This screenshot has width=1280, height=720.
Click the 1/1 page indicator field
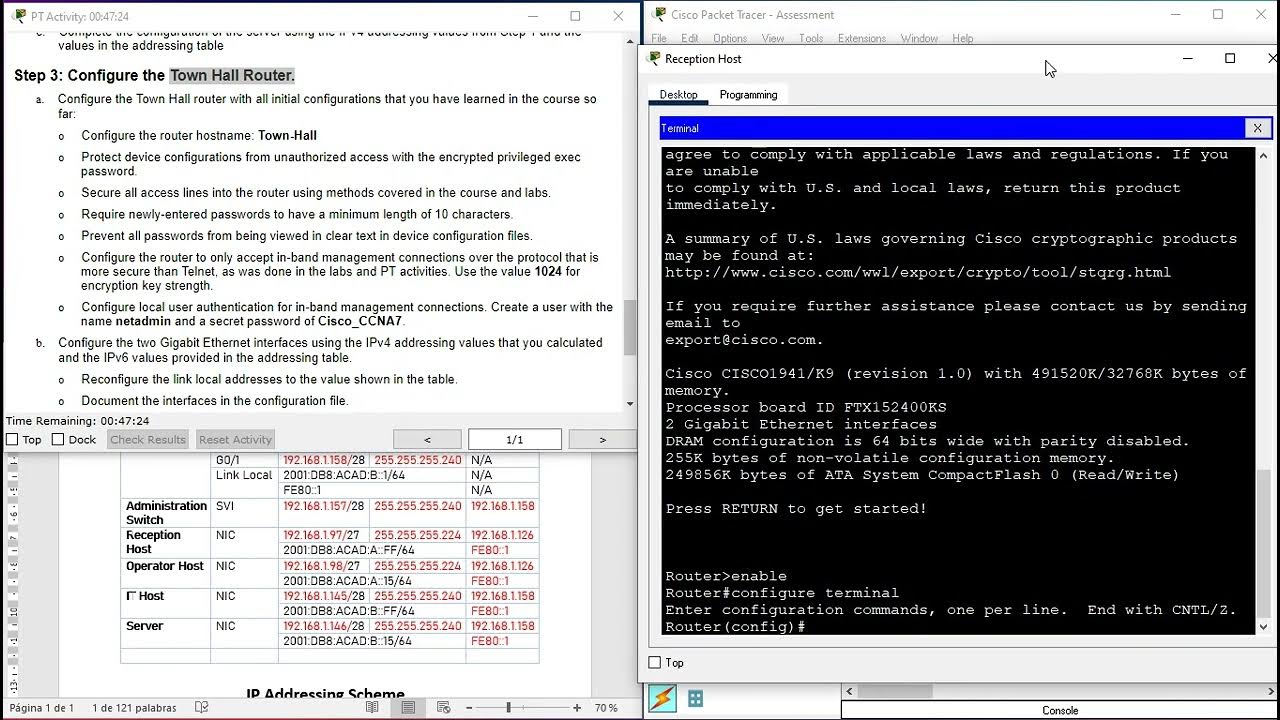coord(515,439)
